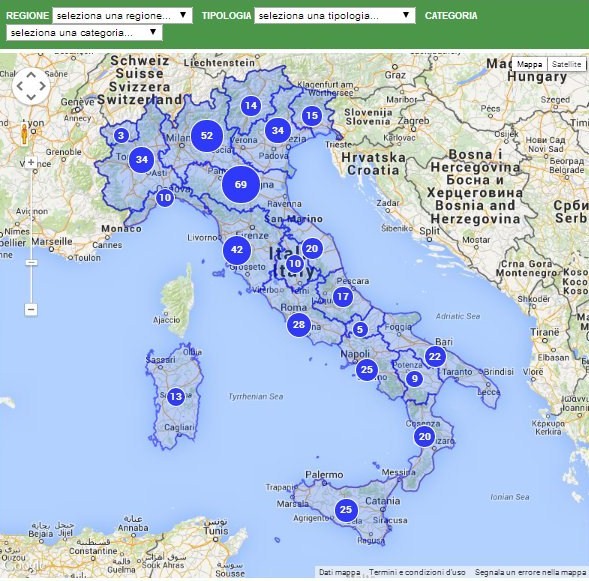This screenshot has width=589, height=581.
Task: Pan the map left arrow
Action: click(x=20, y=86)
